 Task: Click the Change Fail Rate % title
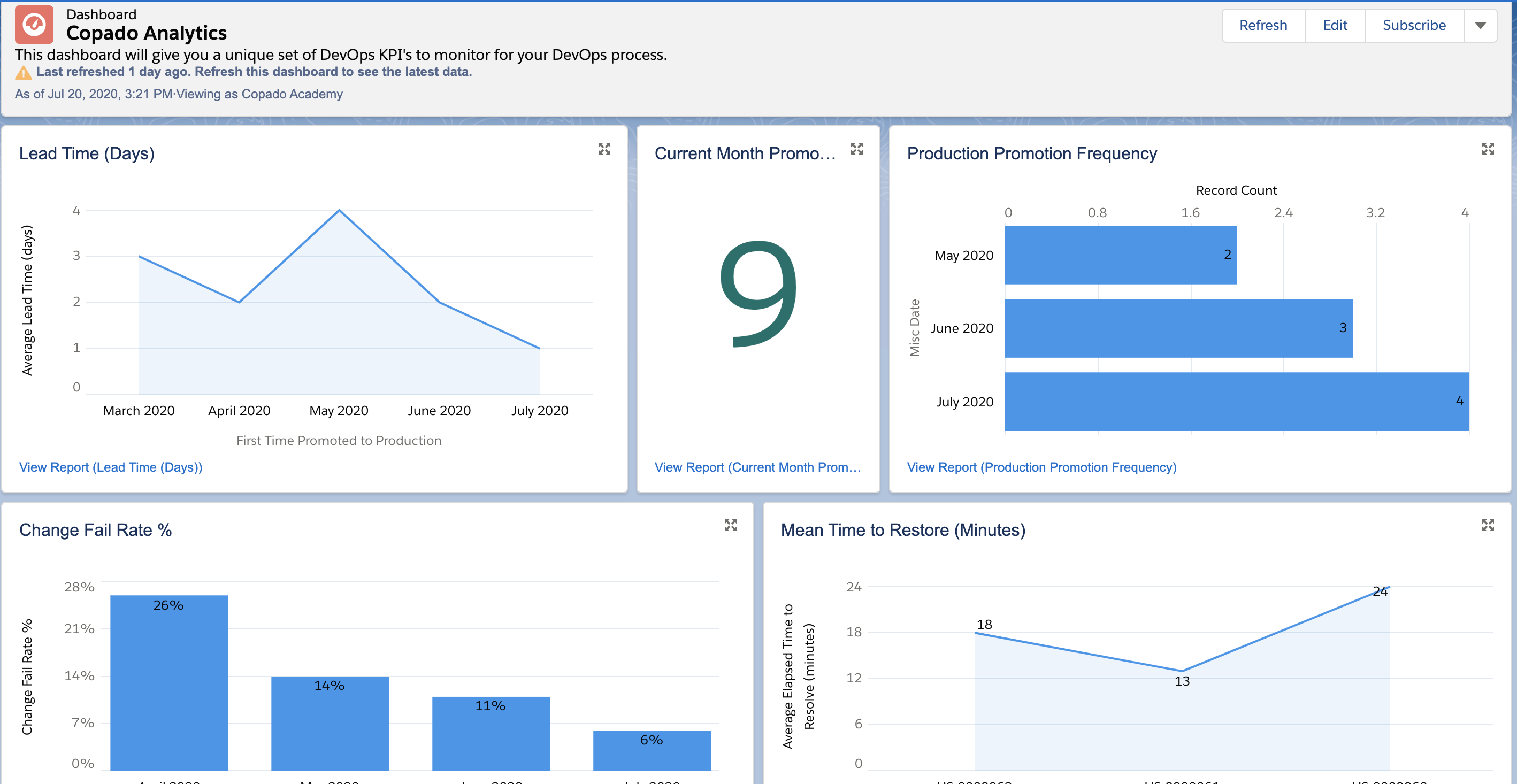[x=95, y=530]
